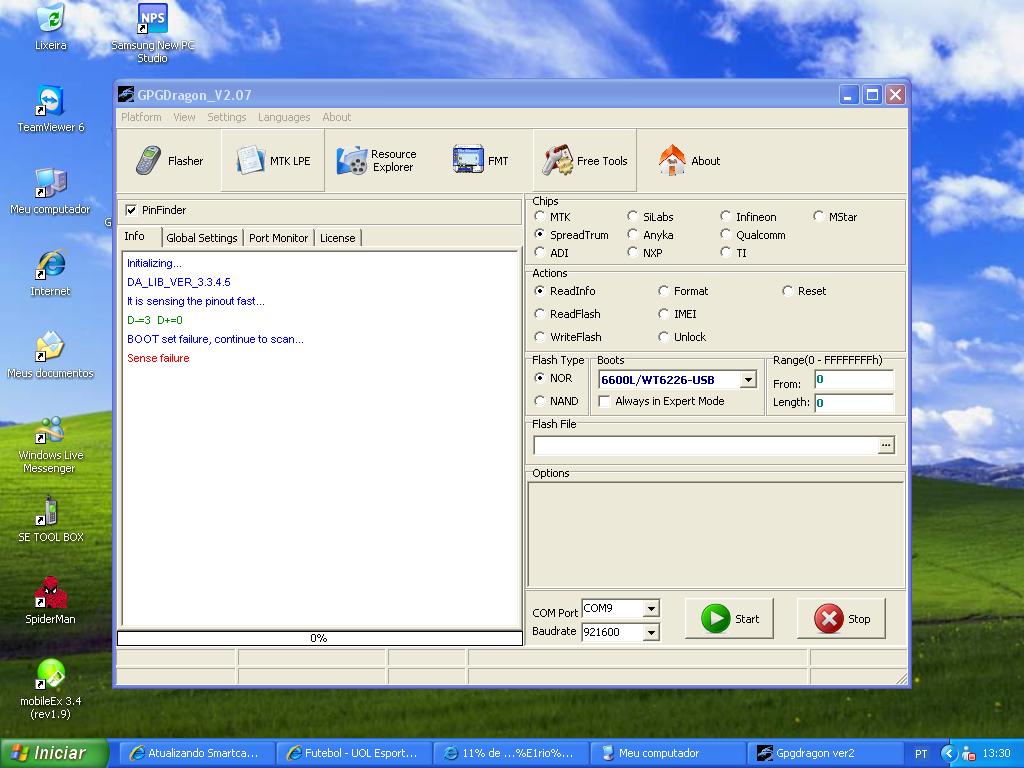
Task: Choose the Reset action
Action: point(788,291)
